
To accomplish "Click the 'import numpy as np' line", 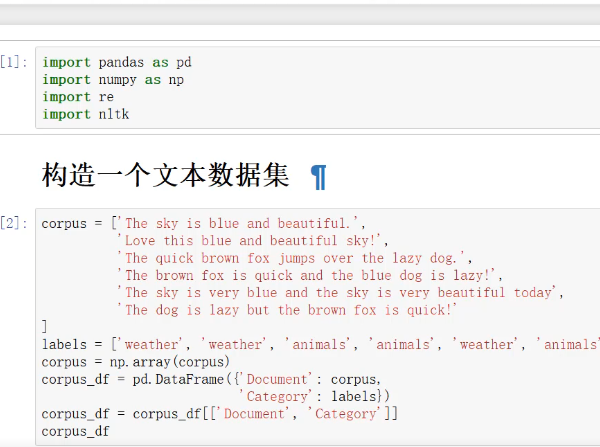I will (x=112, y=79).
